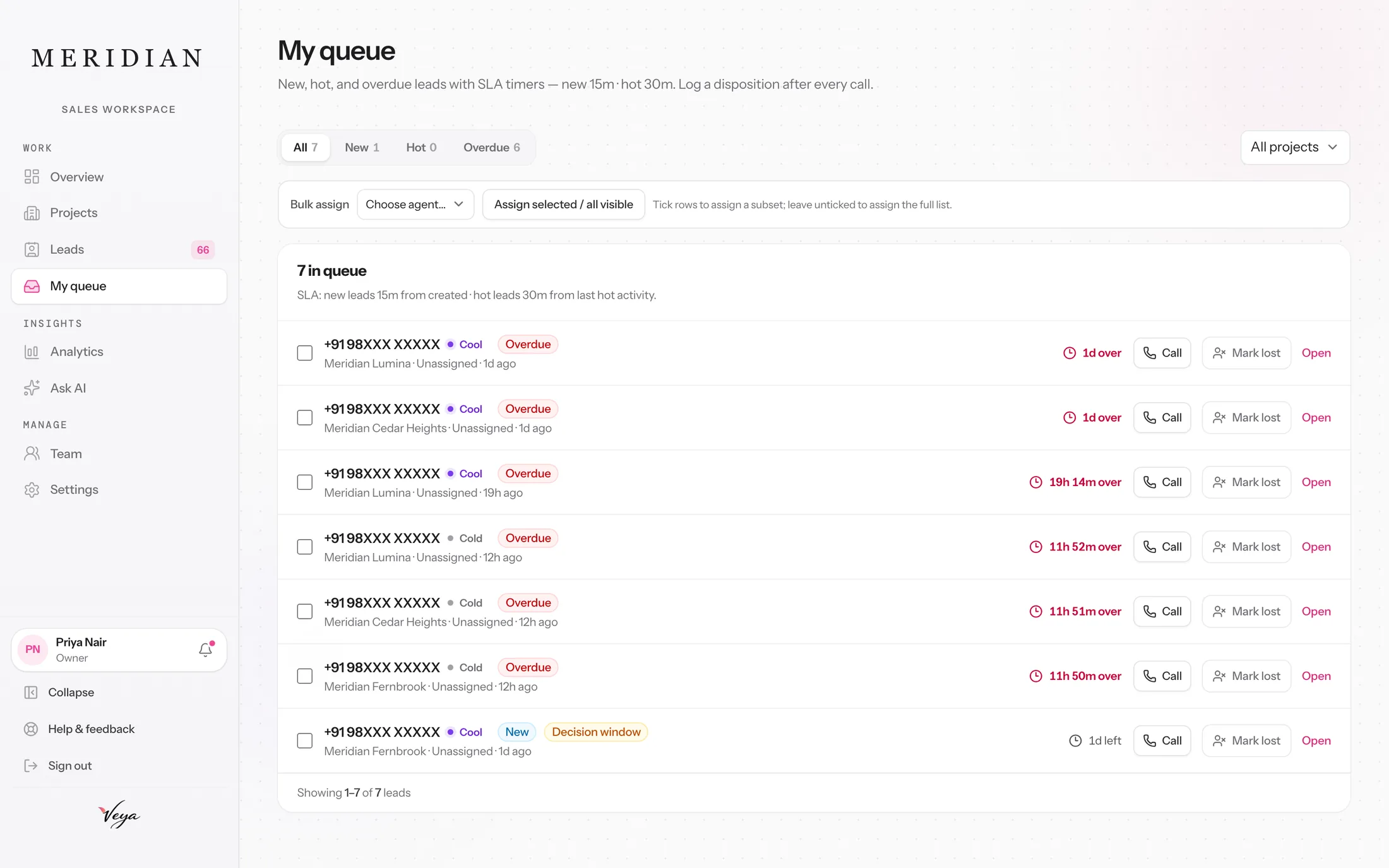
Task: Click the Help & feedback lifebuoy icon
Action: (31, 728)
